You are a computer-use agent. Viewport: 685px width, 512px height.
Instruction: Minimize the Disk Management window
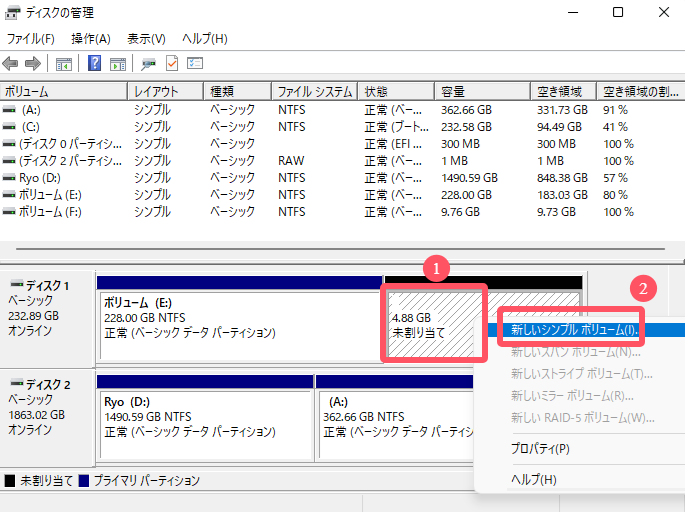coord(573,12)
